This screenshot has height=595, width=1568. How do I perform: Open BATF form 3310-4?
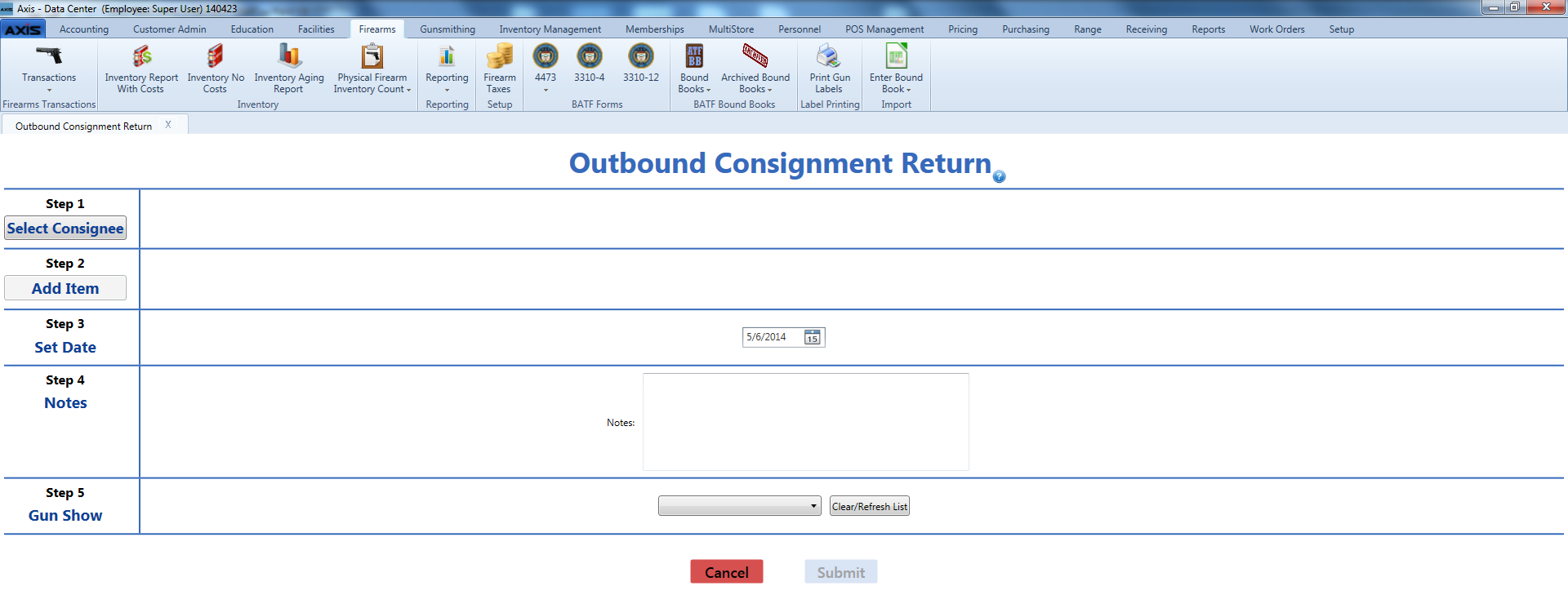coord(590,64)
